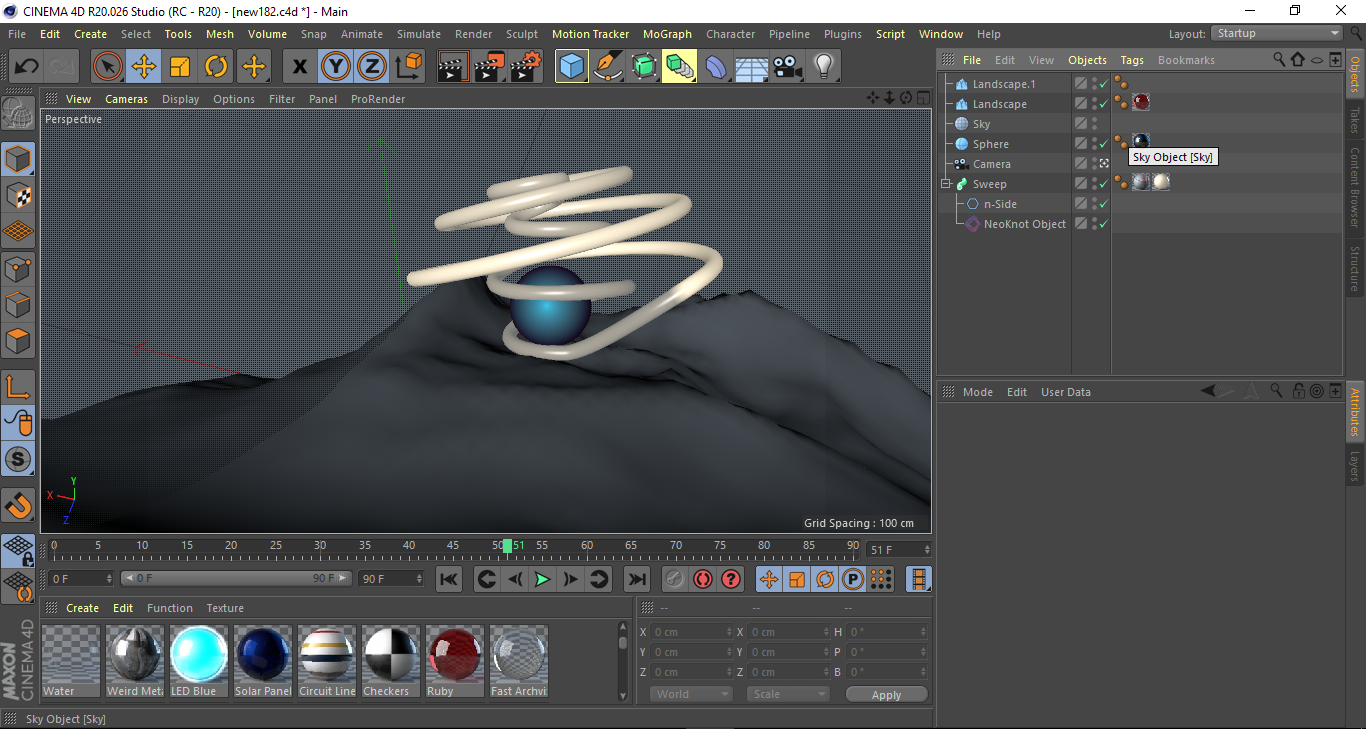Screen dimensions: 1366x729
Task: Toggle Sweep enable checkmark
Action: coord(1104,184)
